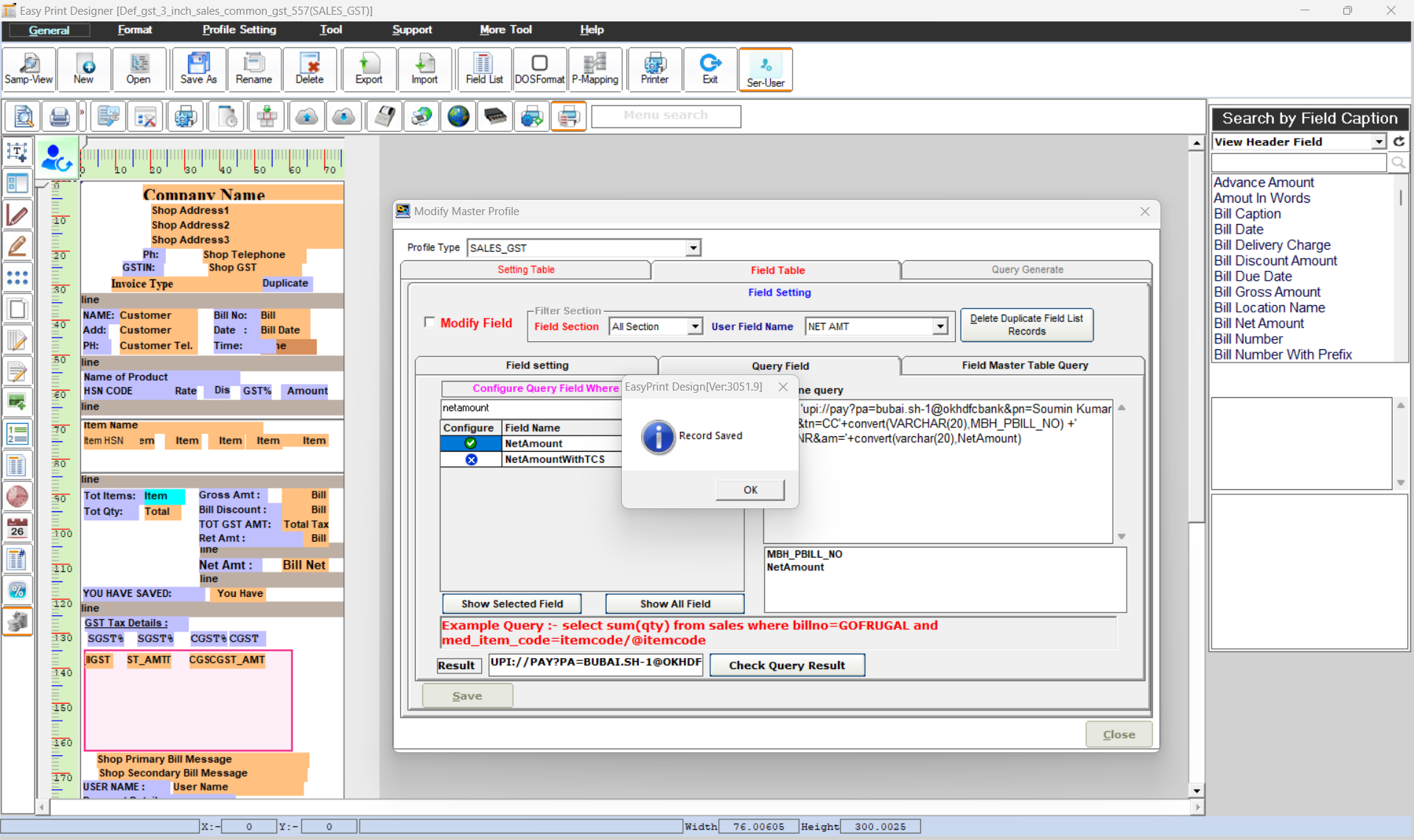
Task: Click the Export icon in toolbar
Action: click(368, 69)
